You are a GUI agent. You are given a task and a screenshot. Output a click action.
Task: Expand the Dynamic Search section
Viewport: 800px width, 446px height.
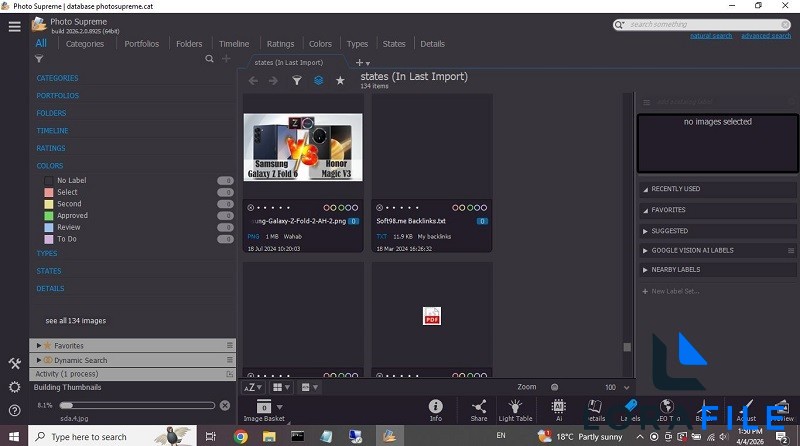coord(39,360)
